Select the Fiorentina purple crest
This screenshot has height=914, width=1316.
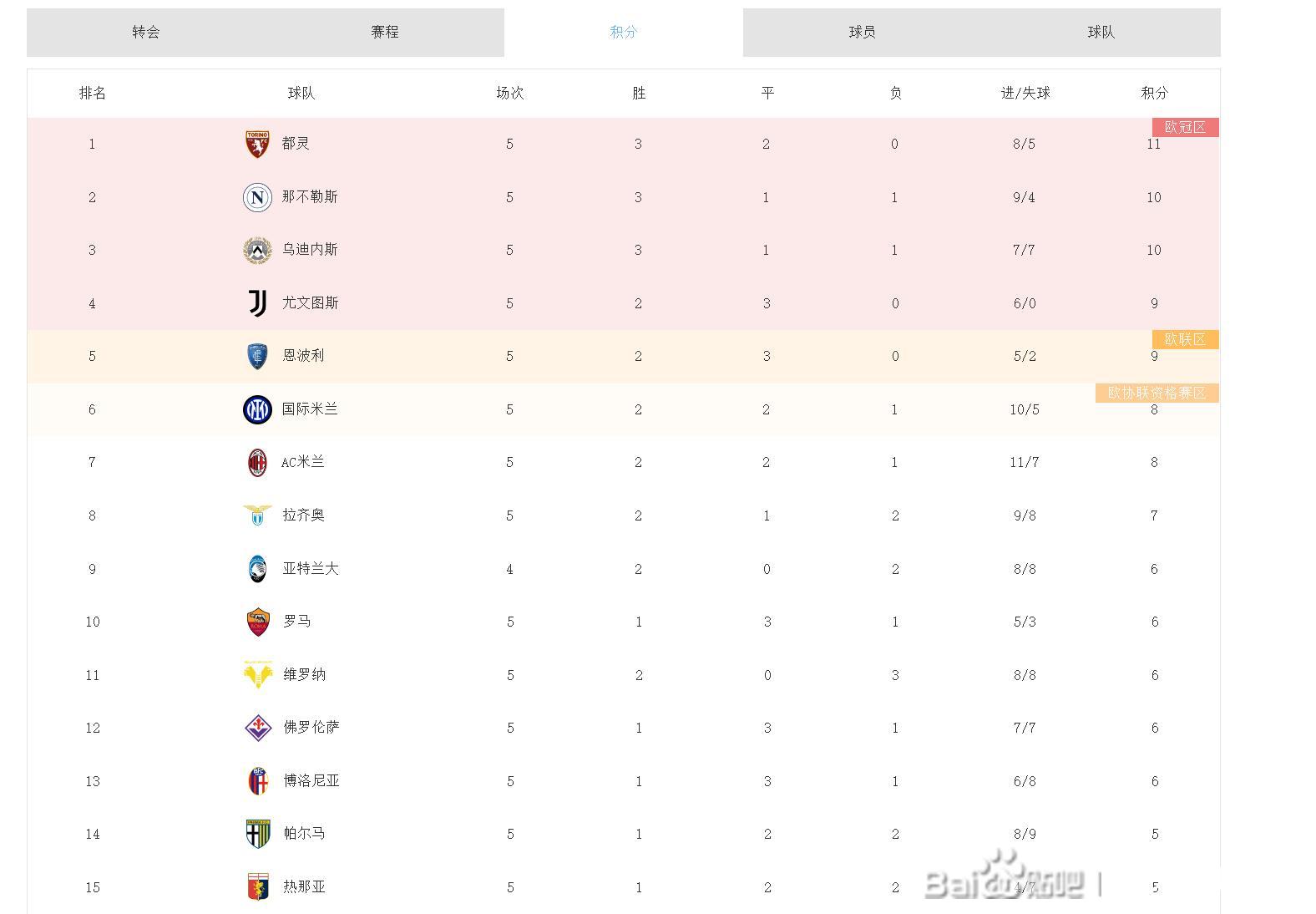click(x=258, y=728)
